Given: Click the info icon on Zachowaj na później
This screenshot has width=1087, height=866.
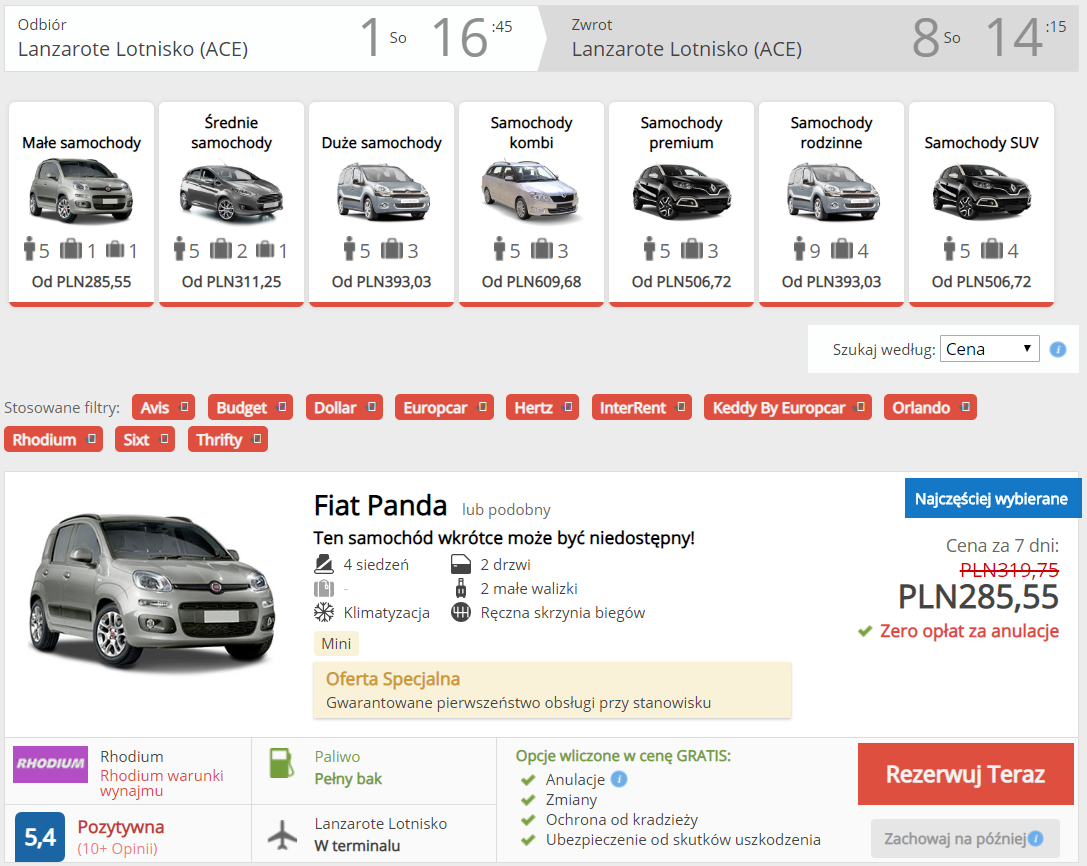Looking at the screenshot, I should tap(1036, 839).
